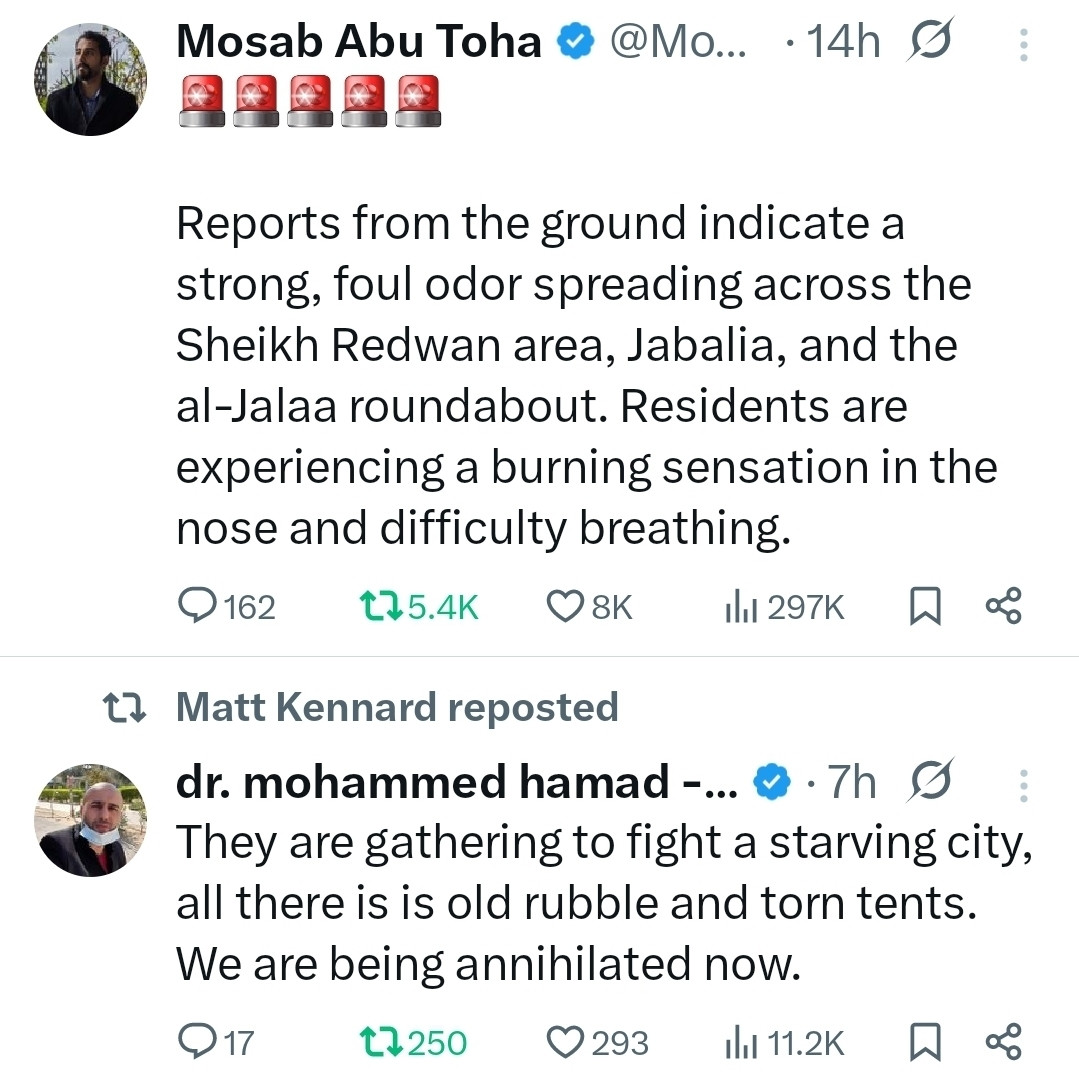Reply to dr. mohammed hamad's post
Viewport: 1079px width, 1084px height.
pos(216,1042)
